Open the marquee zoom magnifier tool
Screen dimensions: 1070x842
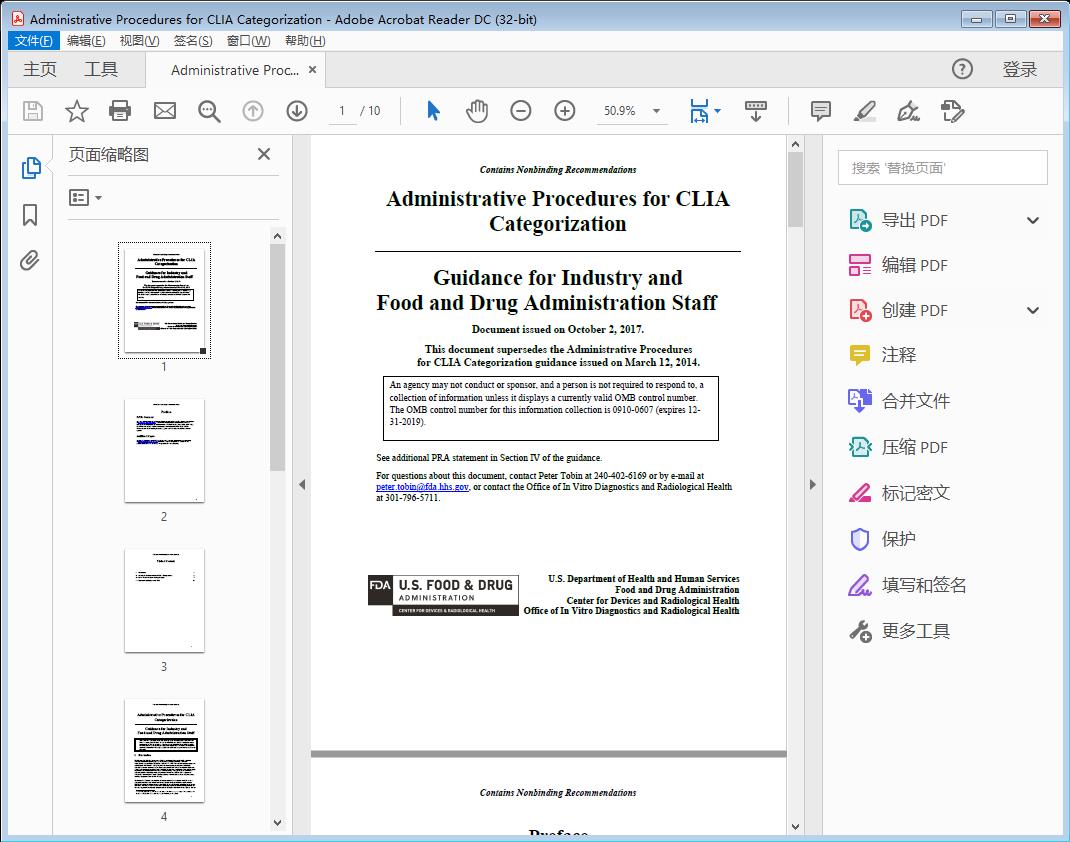click(209, 111)
